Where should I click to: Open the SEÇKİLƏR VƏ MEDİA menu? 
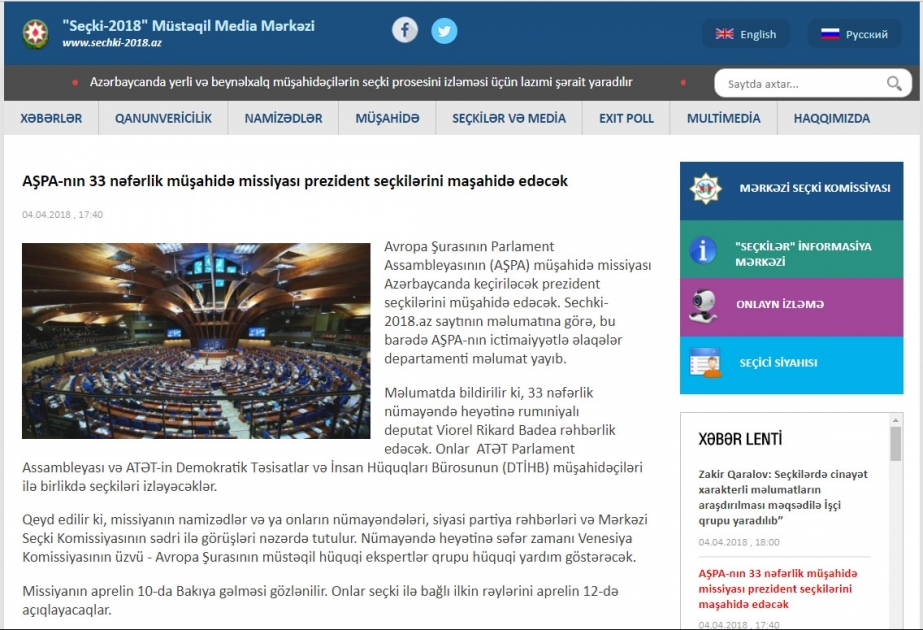(x=509, y=118)
